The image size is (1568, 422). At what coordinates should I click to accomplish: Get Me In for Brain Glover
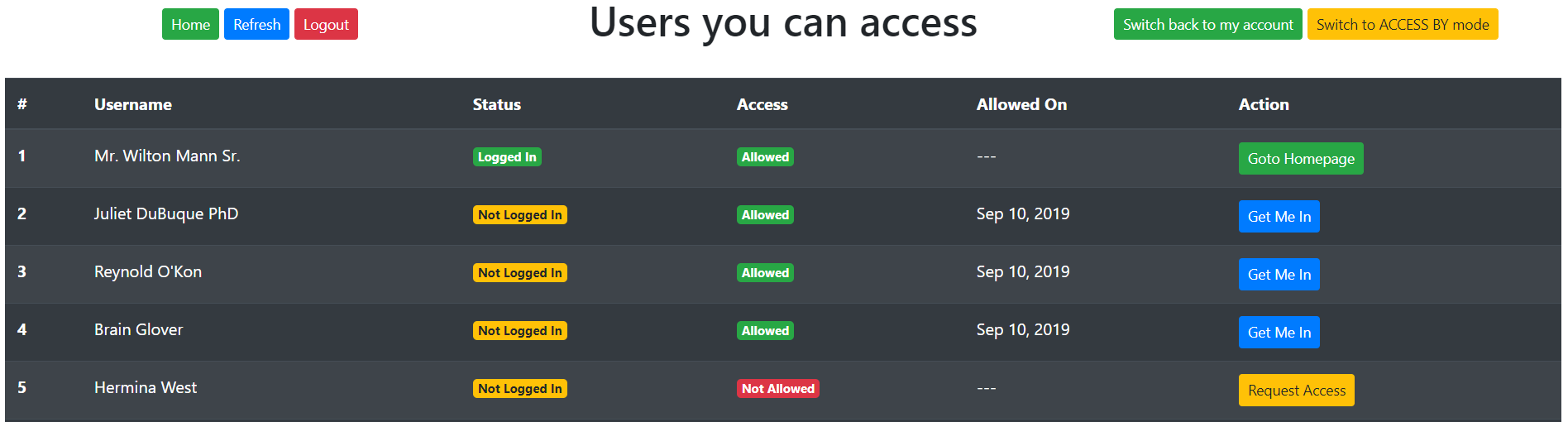[1279, 332]
